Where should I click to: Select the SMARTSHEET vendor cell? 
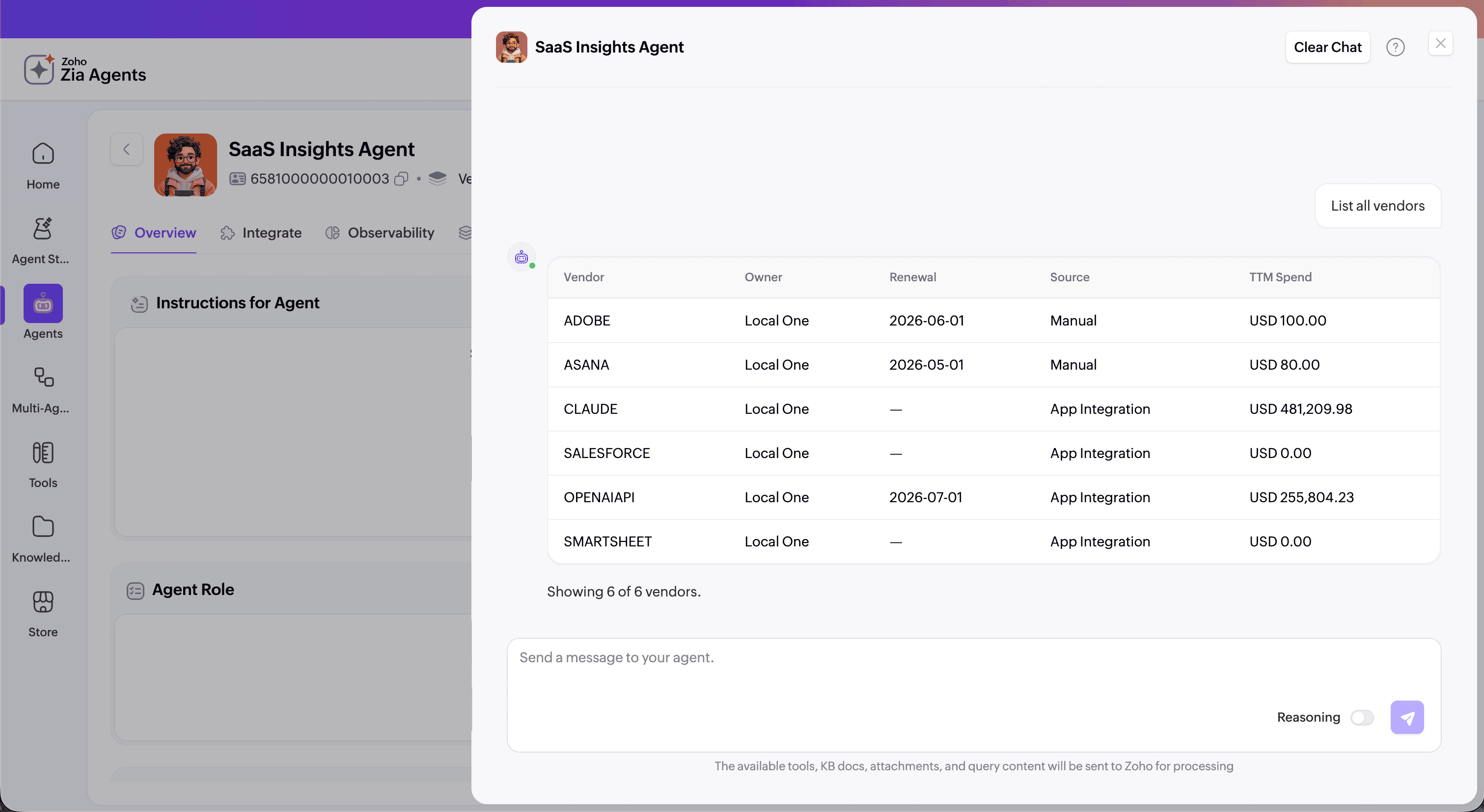pos(607,542)
